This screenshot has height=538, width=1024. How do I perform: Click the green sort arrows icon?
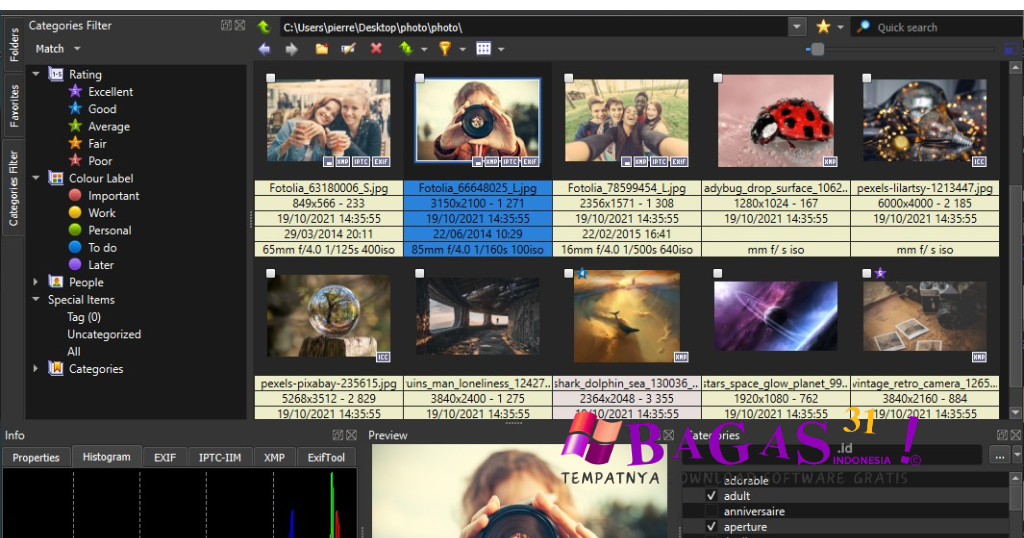click(406, 48)
